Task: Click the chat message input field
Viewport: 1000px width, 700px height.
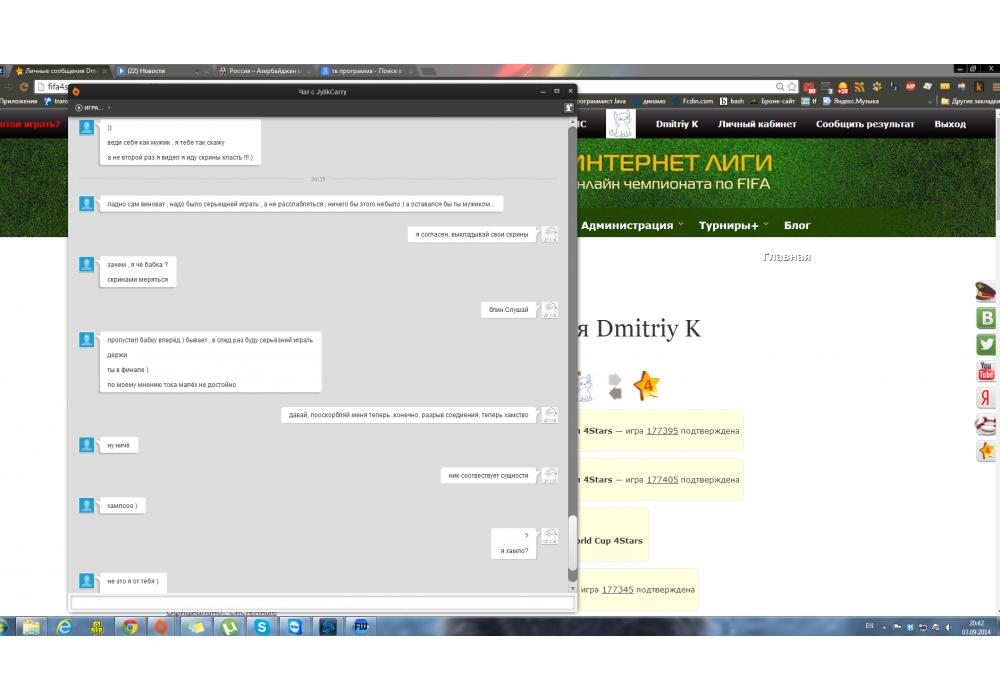Action: (x=321, y=602)
